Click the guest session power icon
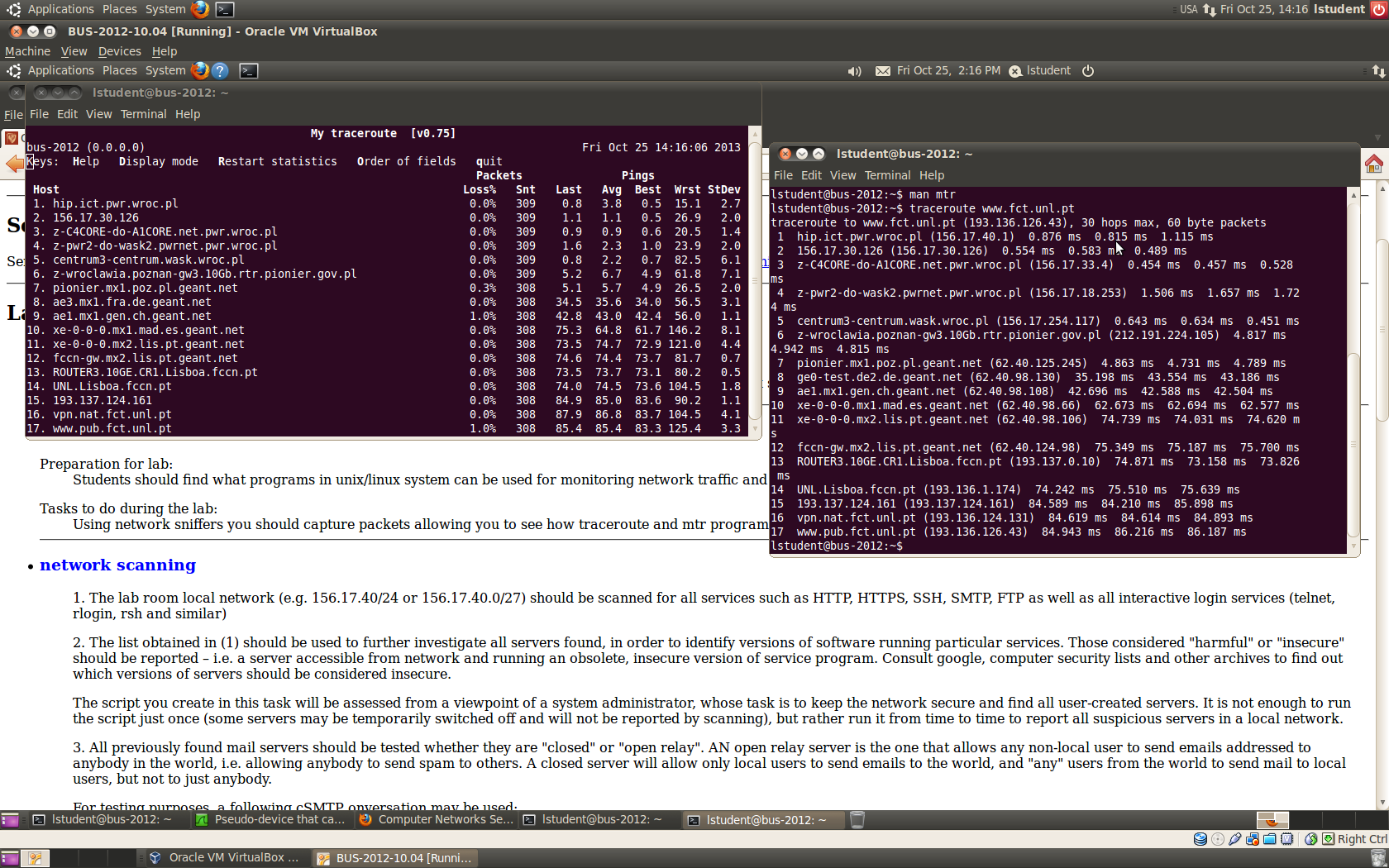The height and width of the screenshot is (868, 1389). 1088,71
